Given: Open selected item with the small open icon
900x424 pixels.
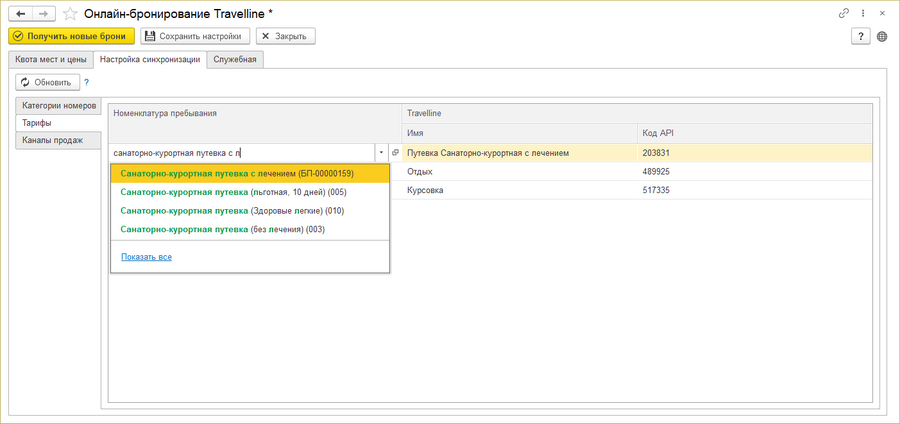Looking at the screenshot, I should 395,153.
